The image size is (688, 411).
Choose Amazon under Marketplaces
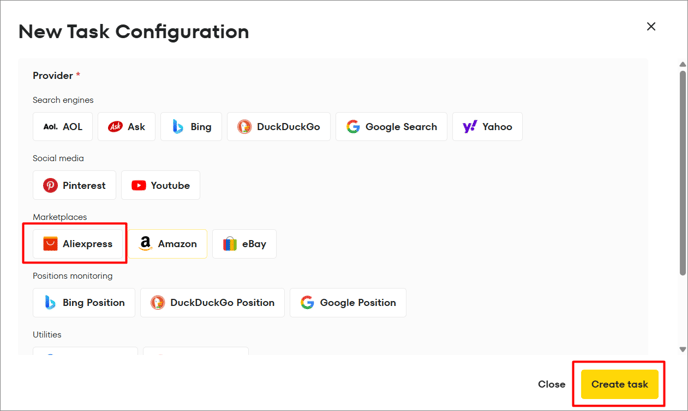point(168,244)
